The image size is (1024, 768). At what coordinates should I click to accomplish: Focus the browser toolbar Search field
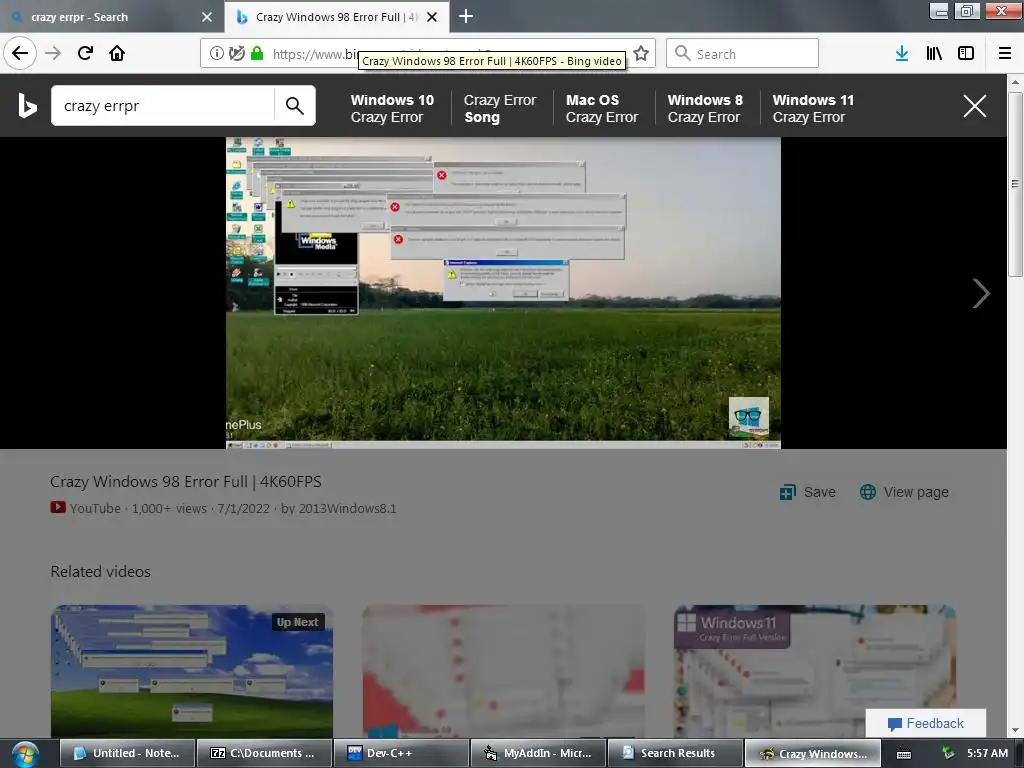[743, 54]
